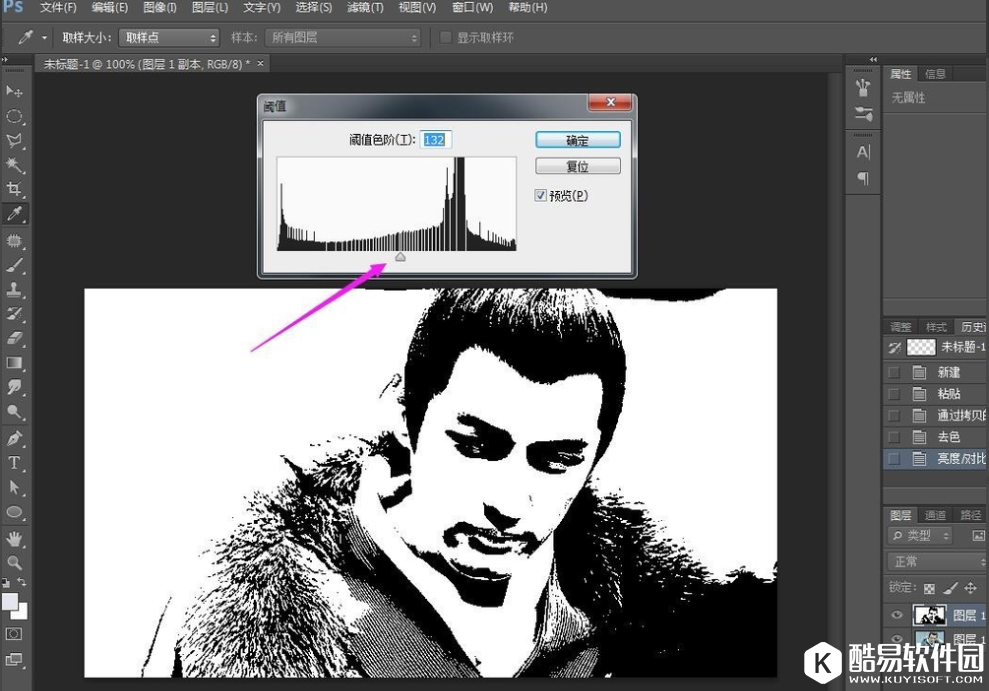This screenshot has height=691, width=989.
Task: Select the Eraser tool
Action: tap(15, 338)
